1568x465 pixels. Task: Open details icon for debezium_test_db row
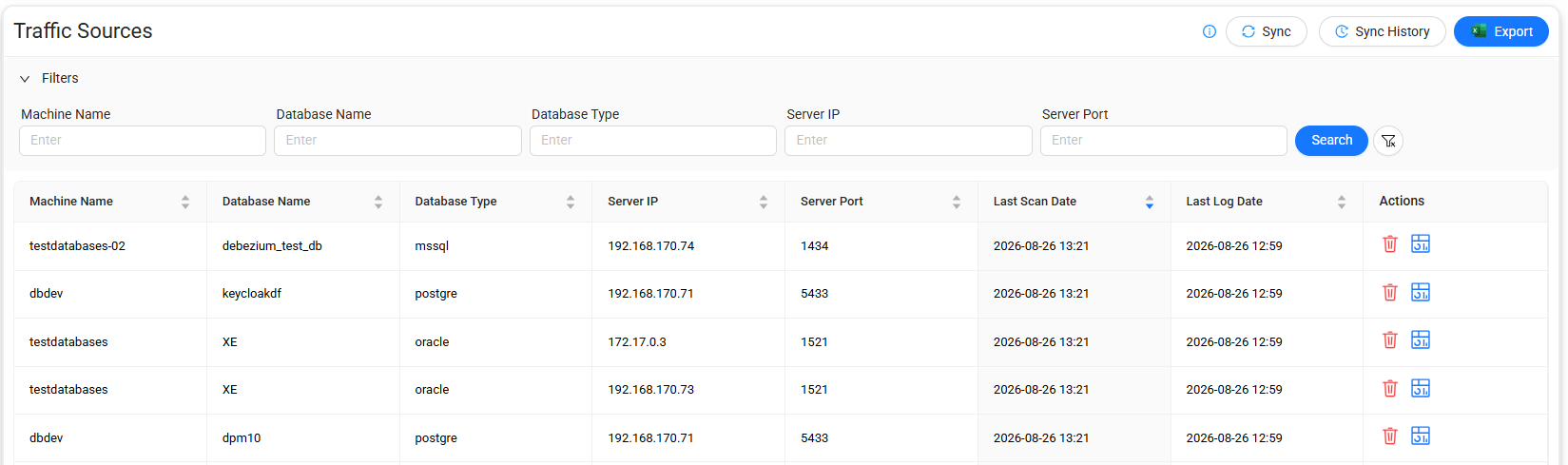point(1421,244)
